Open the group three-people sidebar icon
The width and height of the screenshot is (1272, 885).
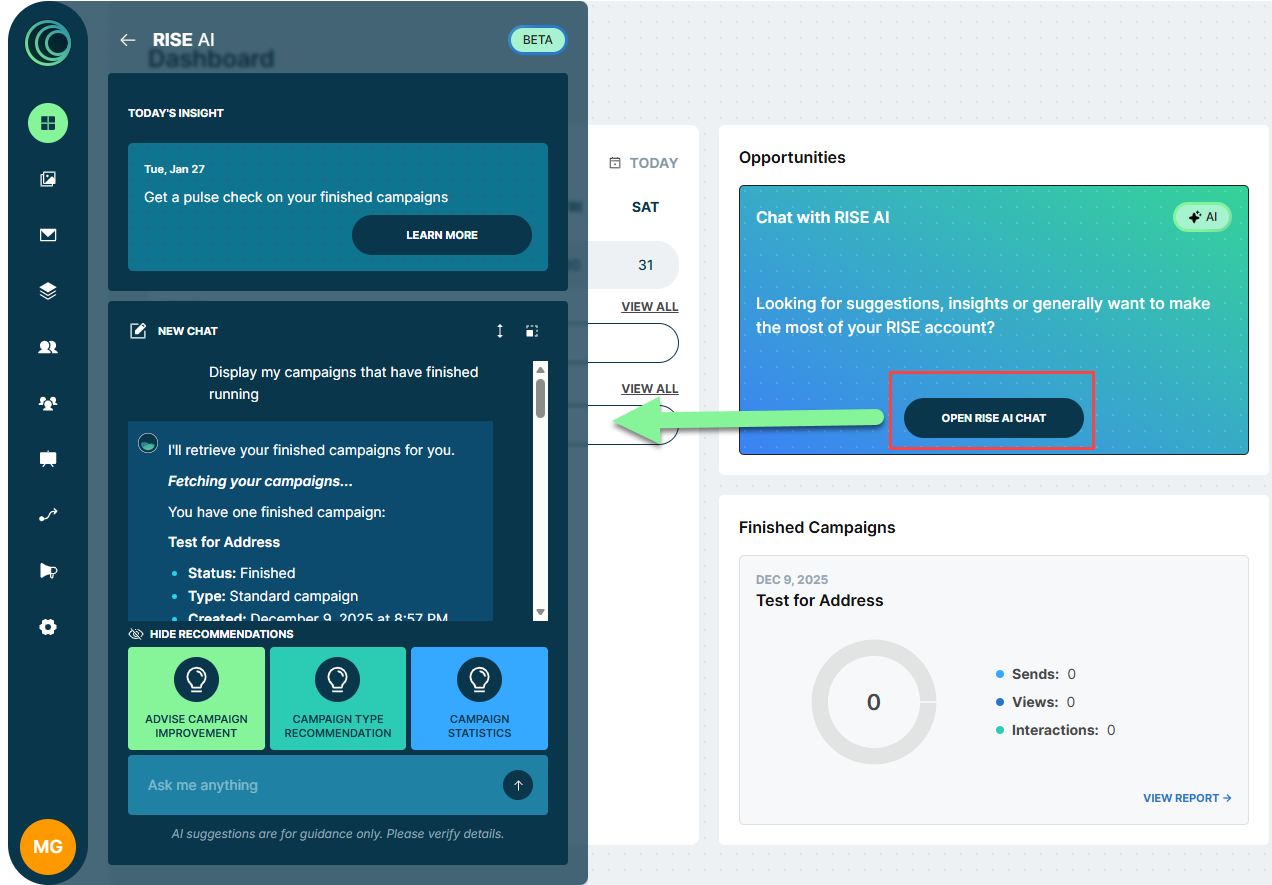point(48,403)
